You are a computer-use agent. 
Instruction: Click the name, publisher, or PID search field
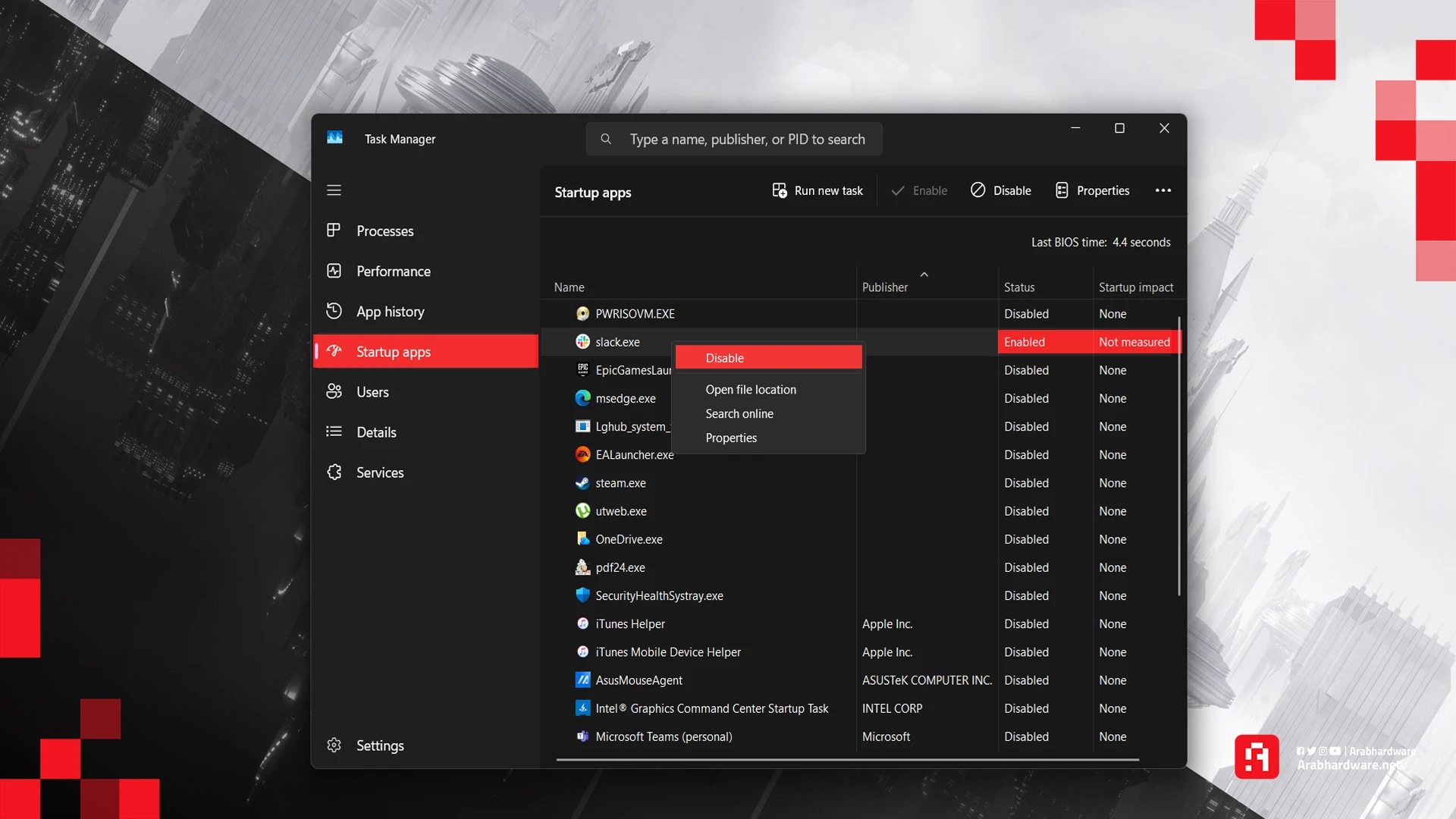[746, 140]
